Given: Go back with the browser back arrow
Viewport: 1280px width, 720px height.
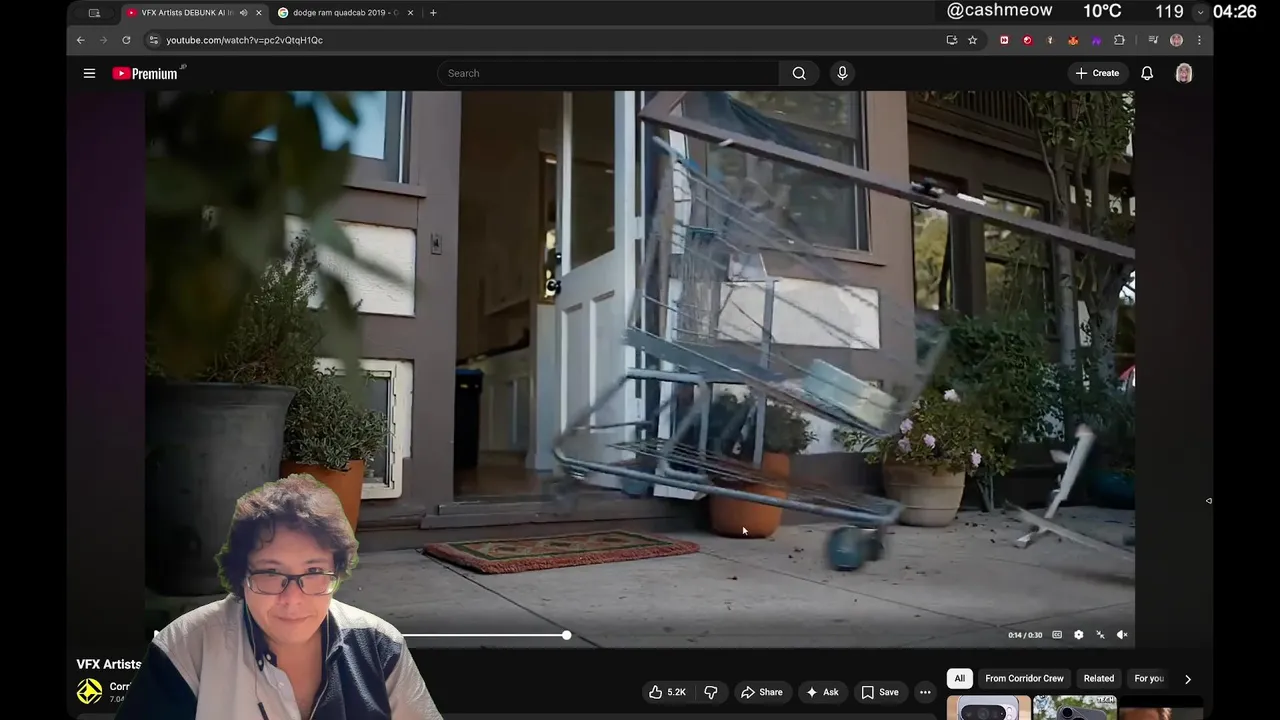Looking at the screenshot, I should 81,40.
